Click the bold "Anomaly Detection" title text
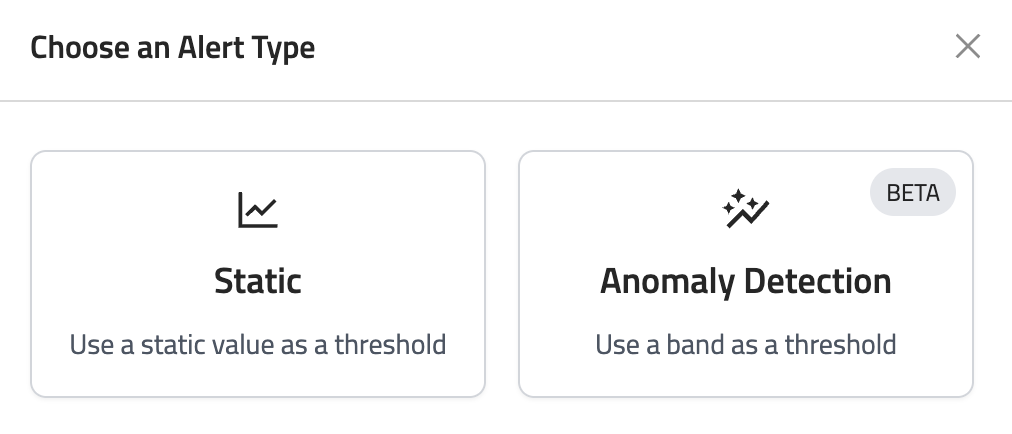This screenshot has height=434, width=1012. (x=745, y=281)
